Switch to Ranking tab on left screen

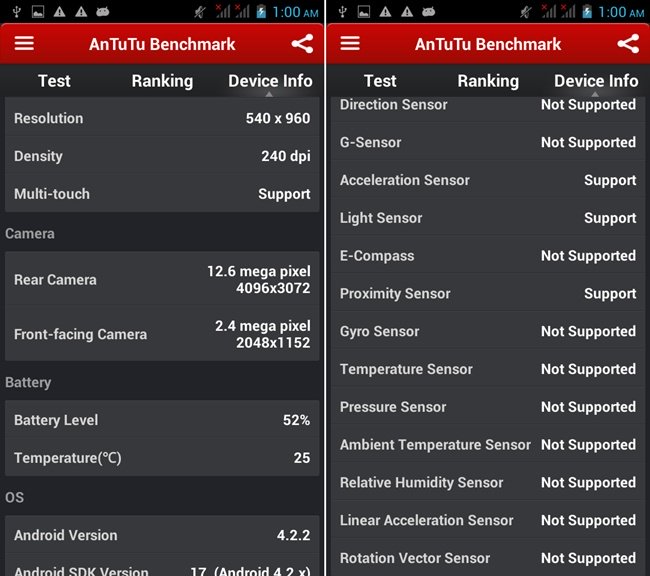coord(162,81)
